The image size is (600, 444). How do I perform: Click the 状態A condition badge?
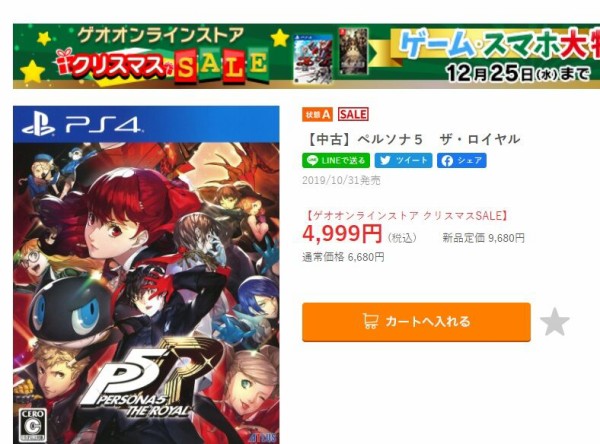click(x=317, y=114)
